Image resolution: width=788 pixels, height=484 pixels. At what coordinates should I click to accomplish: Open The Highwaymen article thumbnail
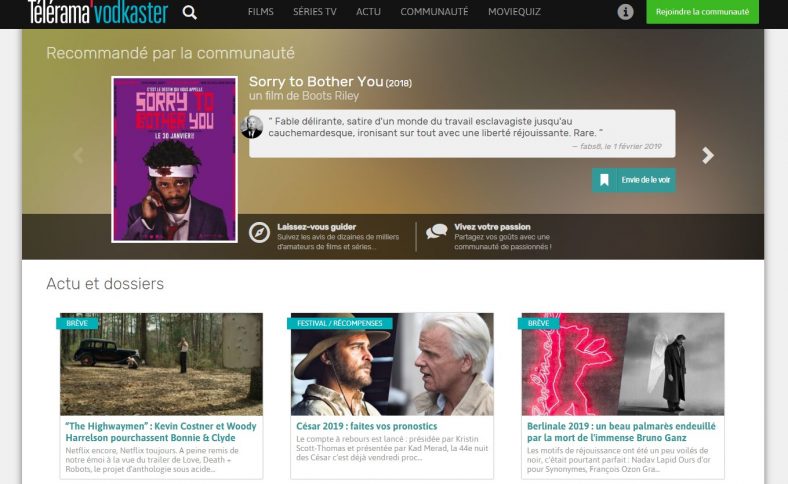coord(161,364)
